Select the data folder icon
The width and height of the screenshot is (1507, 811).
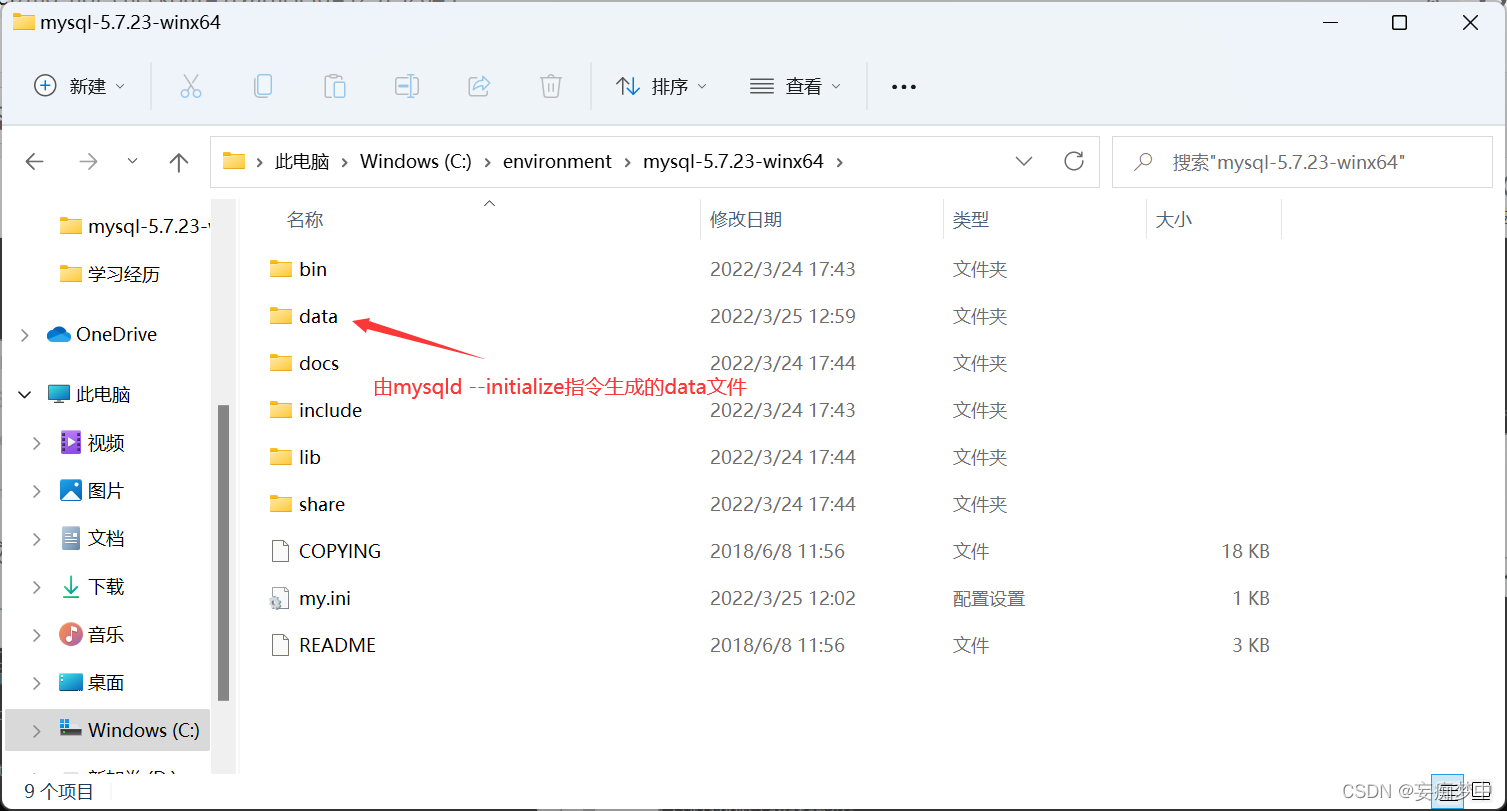281,316
